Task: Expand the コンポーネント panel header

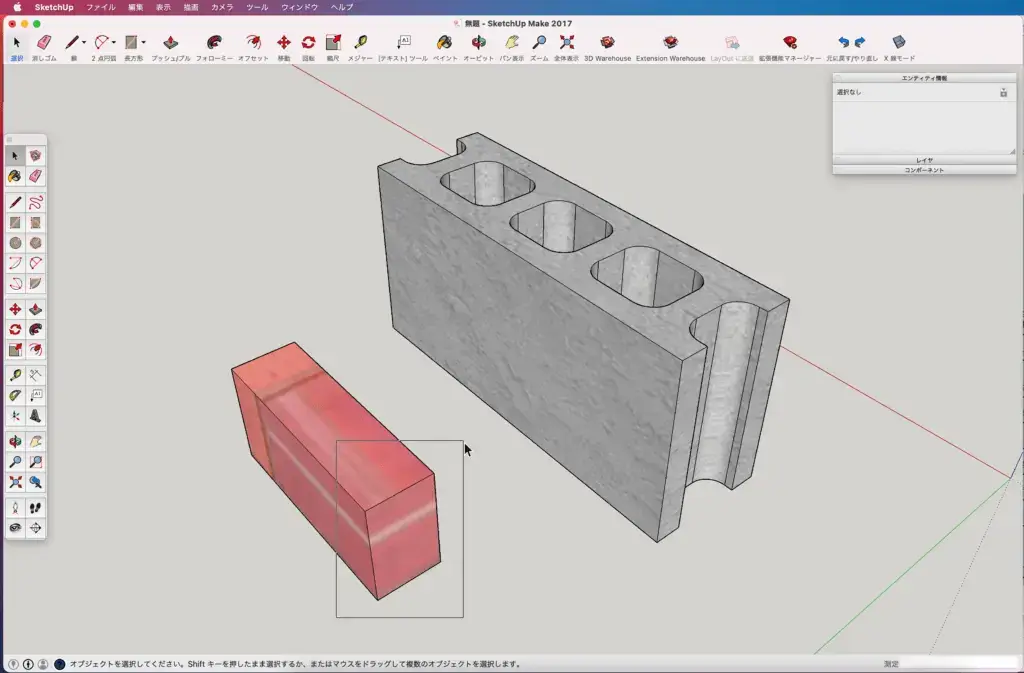Action: pyautogui.click(x=924, y=170)
